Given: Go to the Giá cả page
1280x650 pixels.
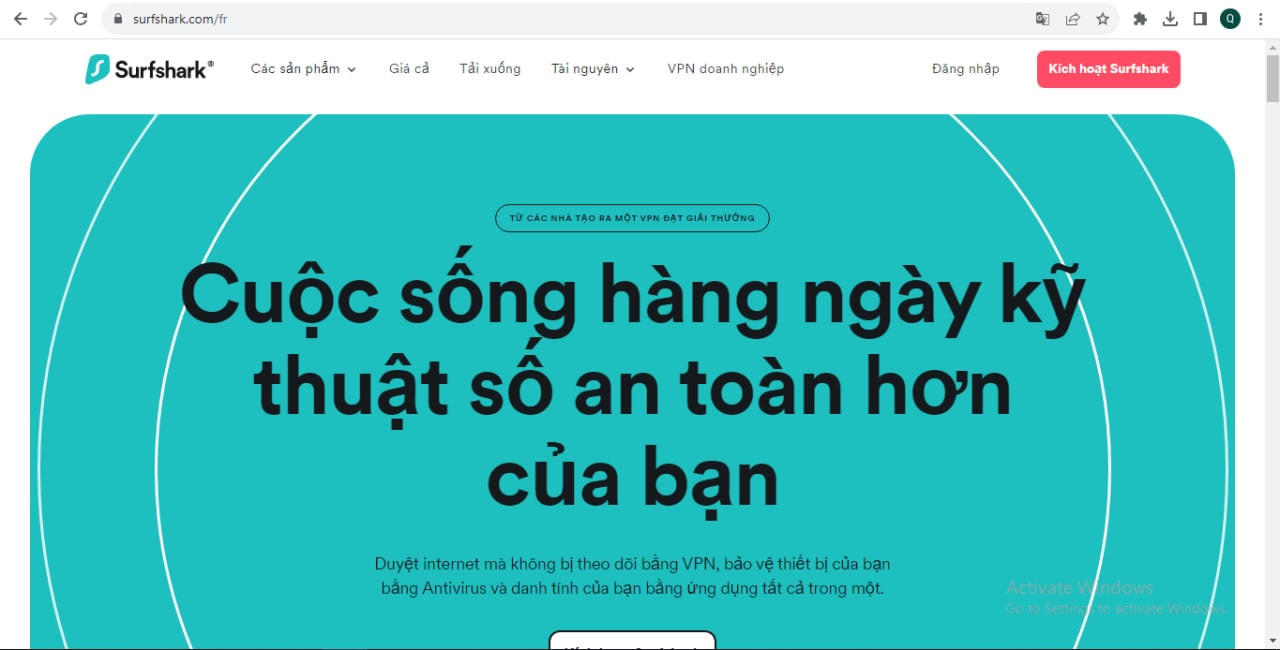Looking at the screenshot, I should click(x=409, y=69).
